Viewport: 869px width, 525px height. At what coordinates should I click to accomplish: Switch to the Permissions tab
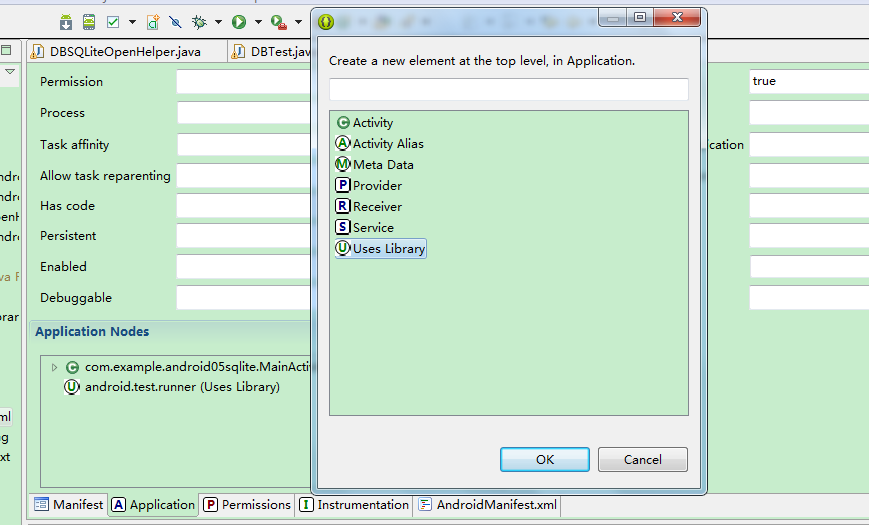247,504
